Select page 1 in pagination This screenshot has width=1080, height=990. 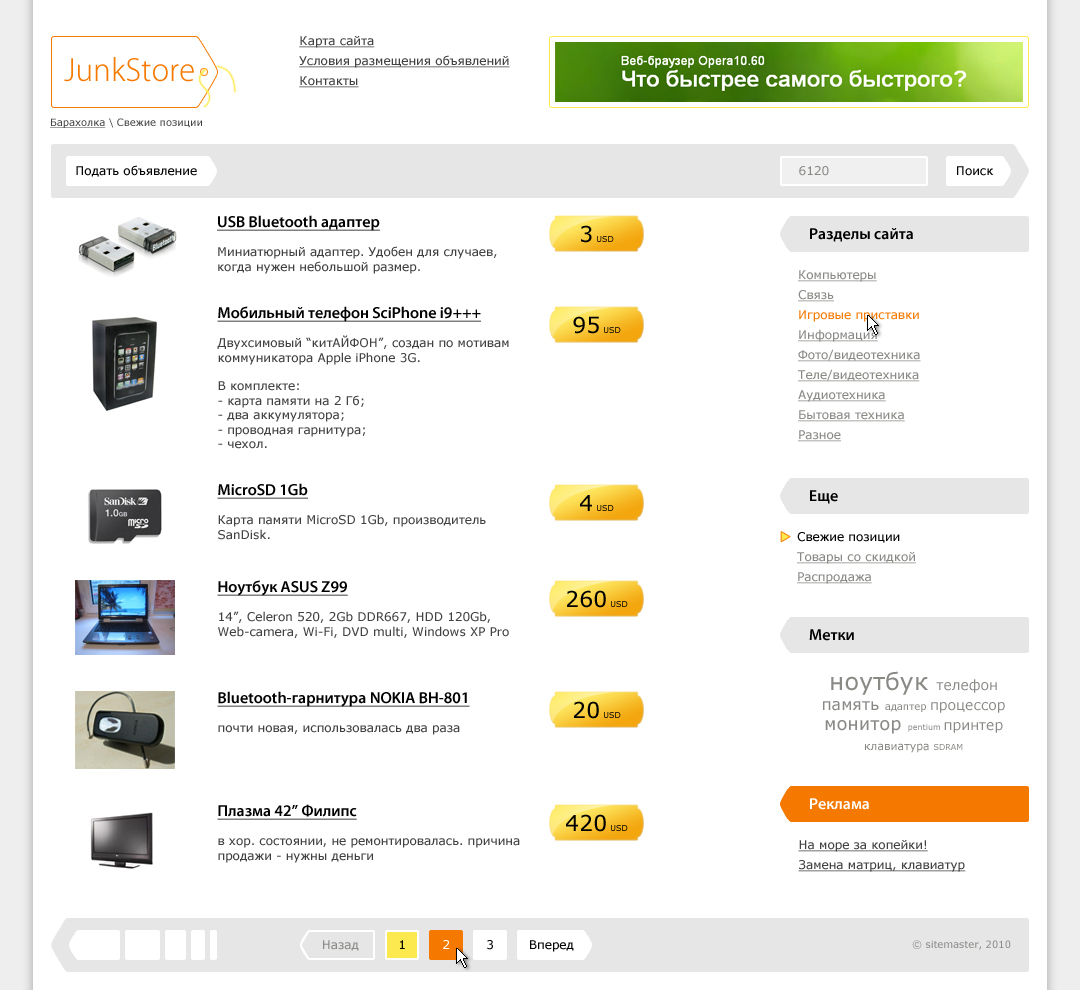pos(402,945)
